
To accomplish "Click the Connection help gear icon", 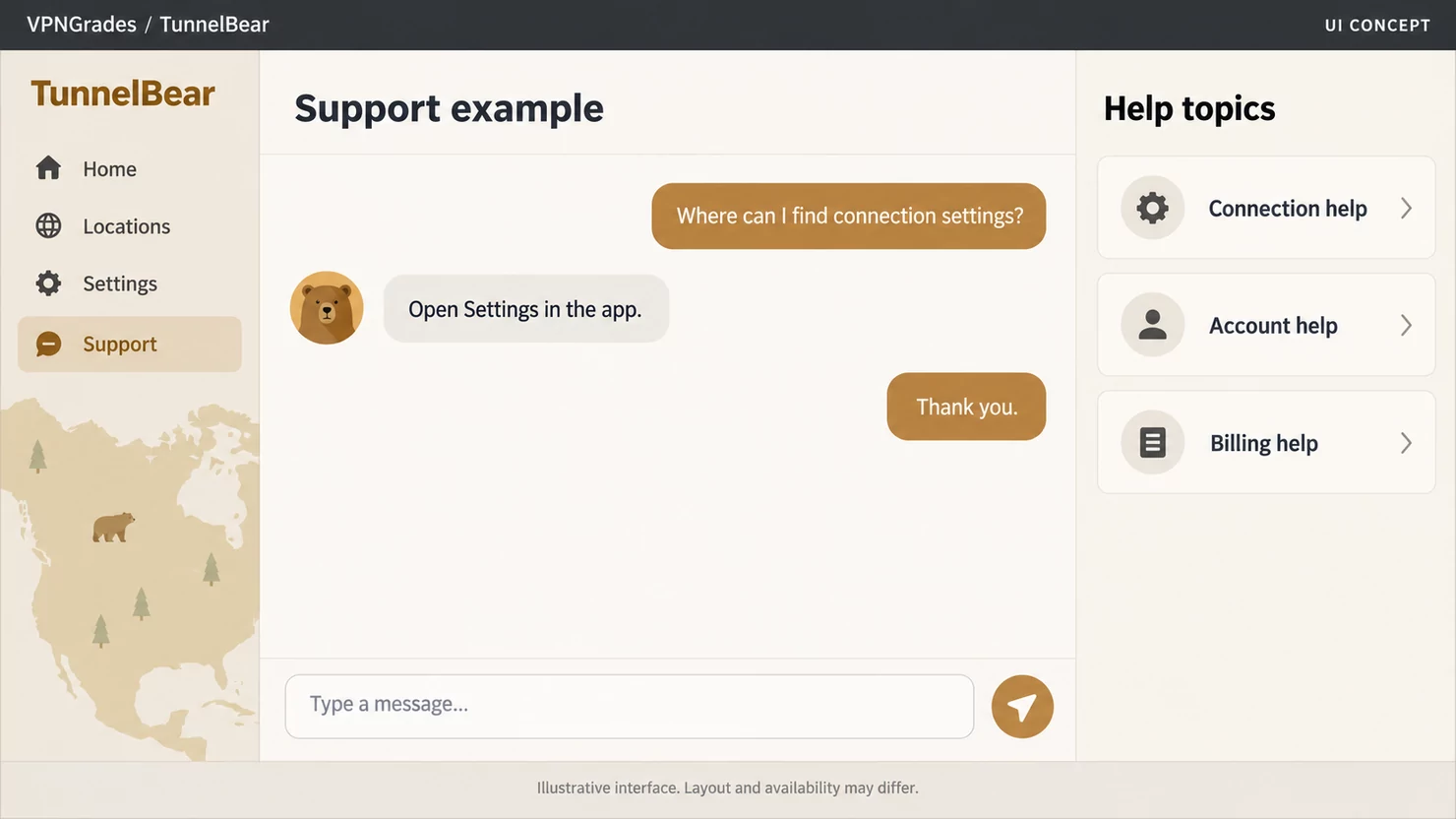I will pos(1152,208).
